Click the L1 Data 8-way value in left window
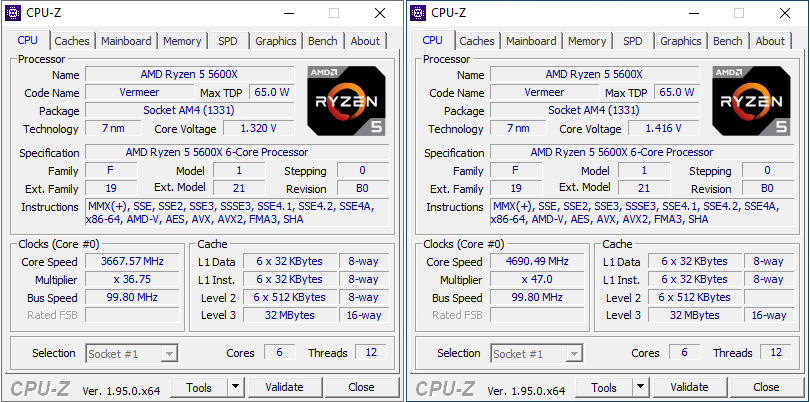Viewport: 810px width, 402px height. 364,261
